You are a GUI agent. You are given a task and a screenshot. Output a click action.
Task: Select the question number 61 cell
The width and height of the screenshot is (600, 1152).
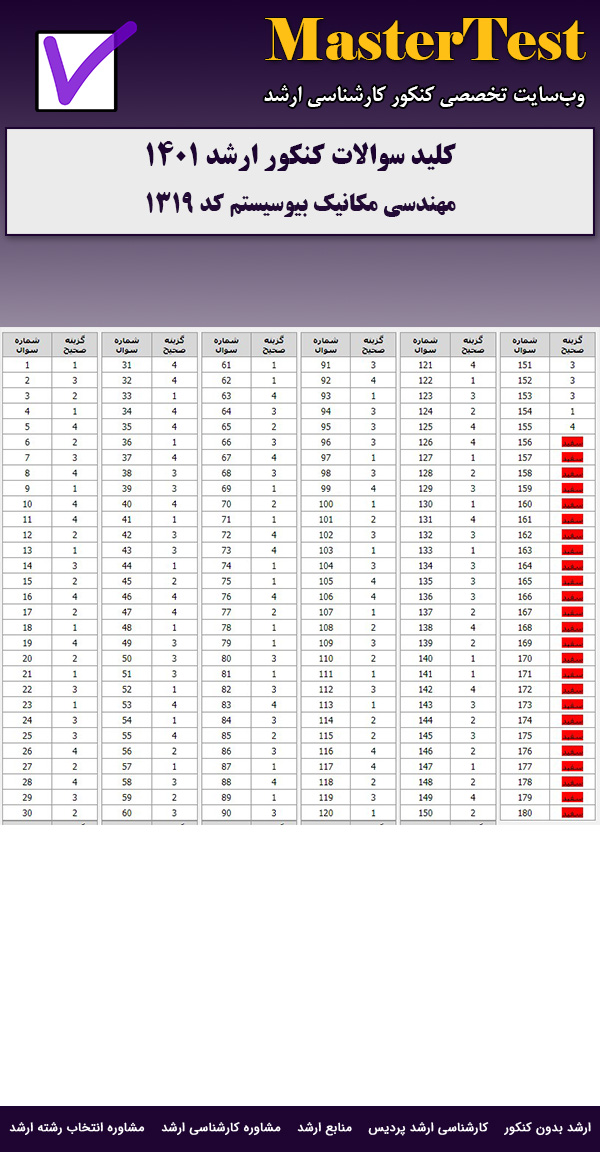(226, 365)
